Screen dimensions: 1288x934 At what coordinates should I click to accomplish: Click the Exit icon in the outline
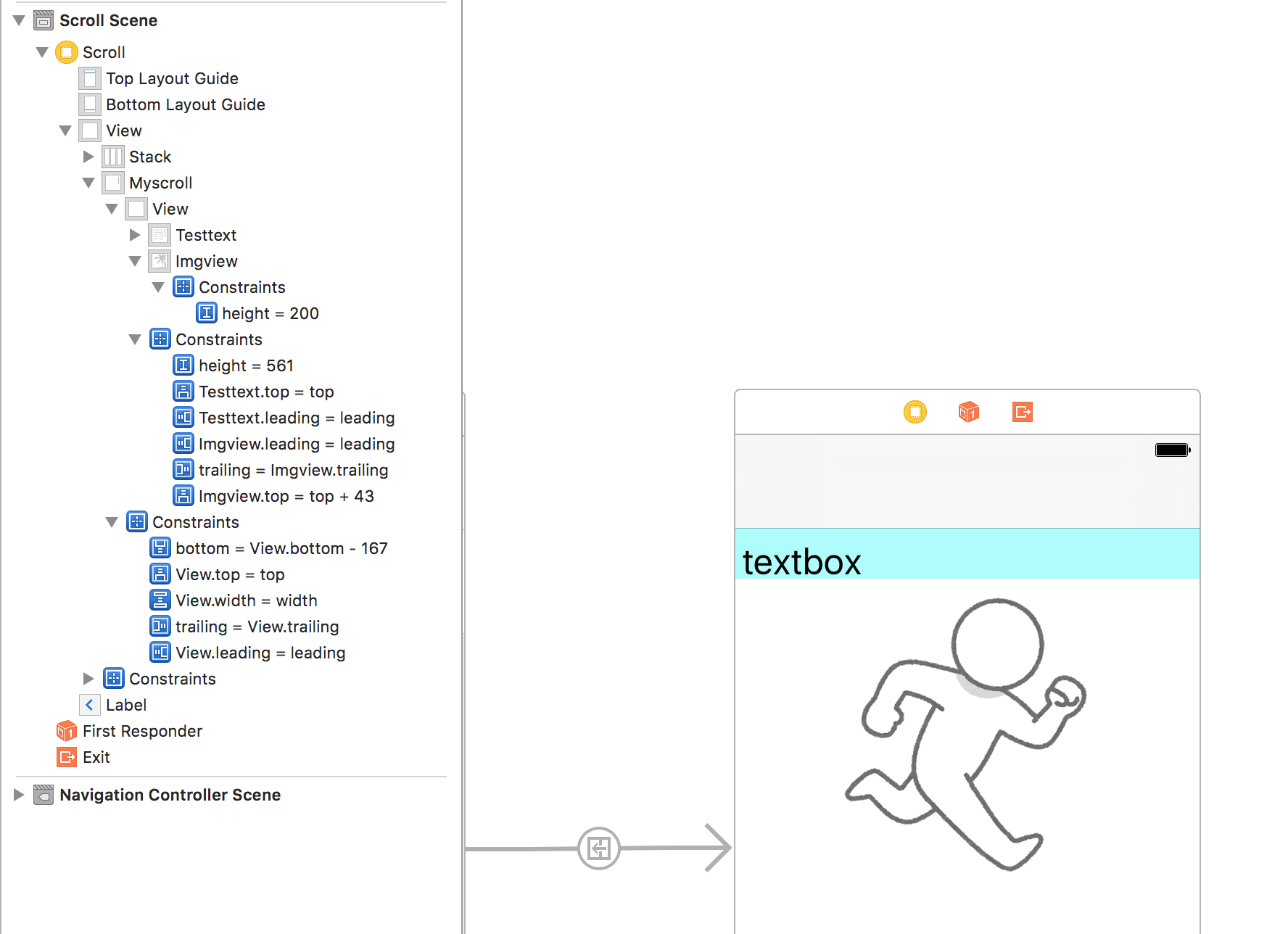pyautogui.click(x=66, y=757)
